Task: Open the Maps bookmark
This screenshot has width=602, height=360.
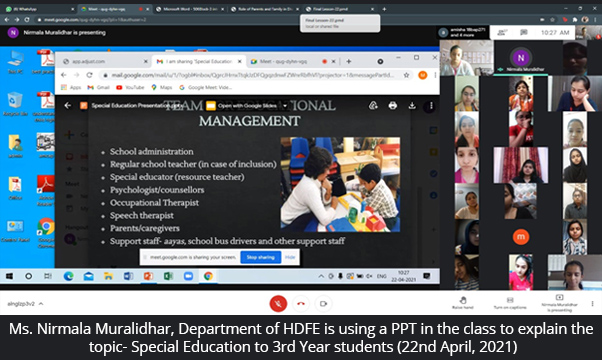Action: [x=162, y=88]
